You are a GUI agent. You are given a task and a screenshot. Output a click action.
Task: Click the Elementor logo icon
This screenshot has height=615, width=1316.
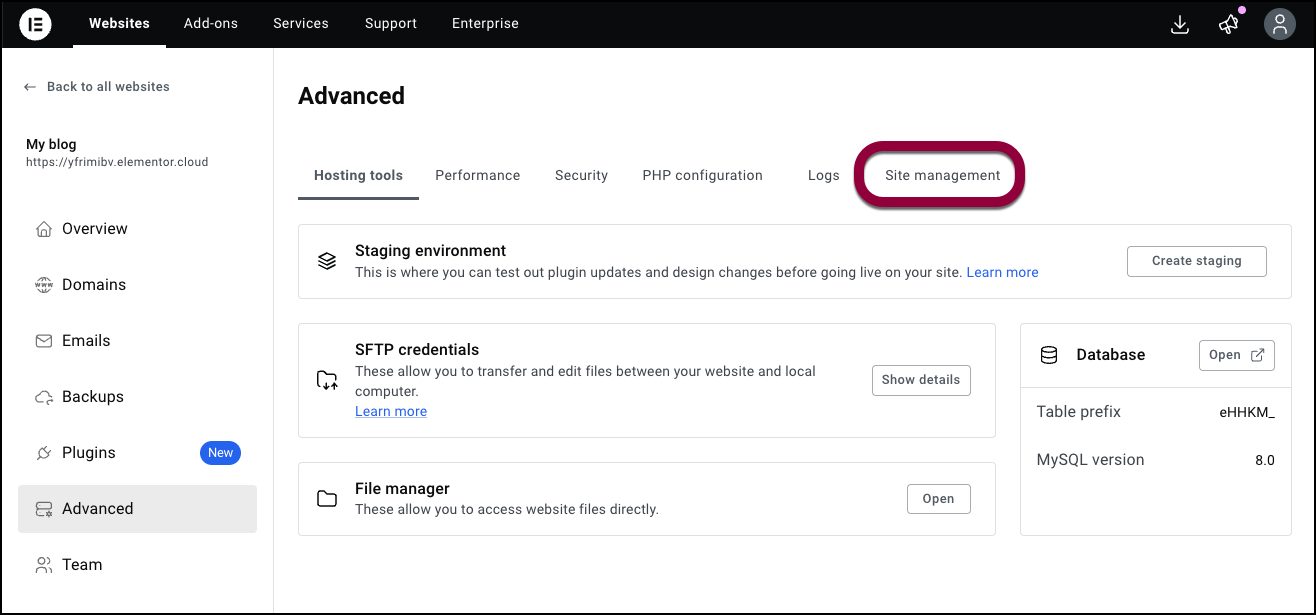click(35, 24)
